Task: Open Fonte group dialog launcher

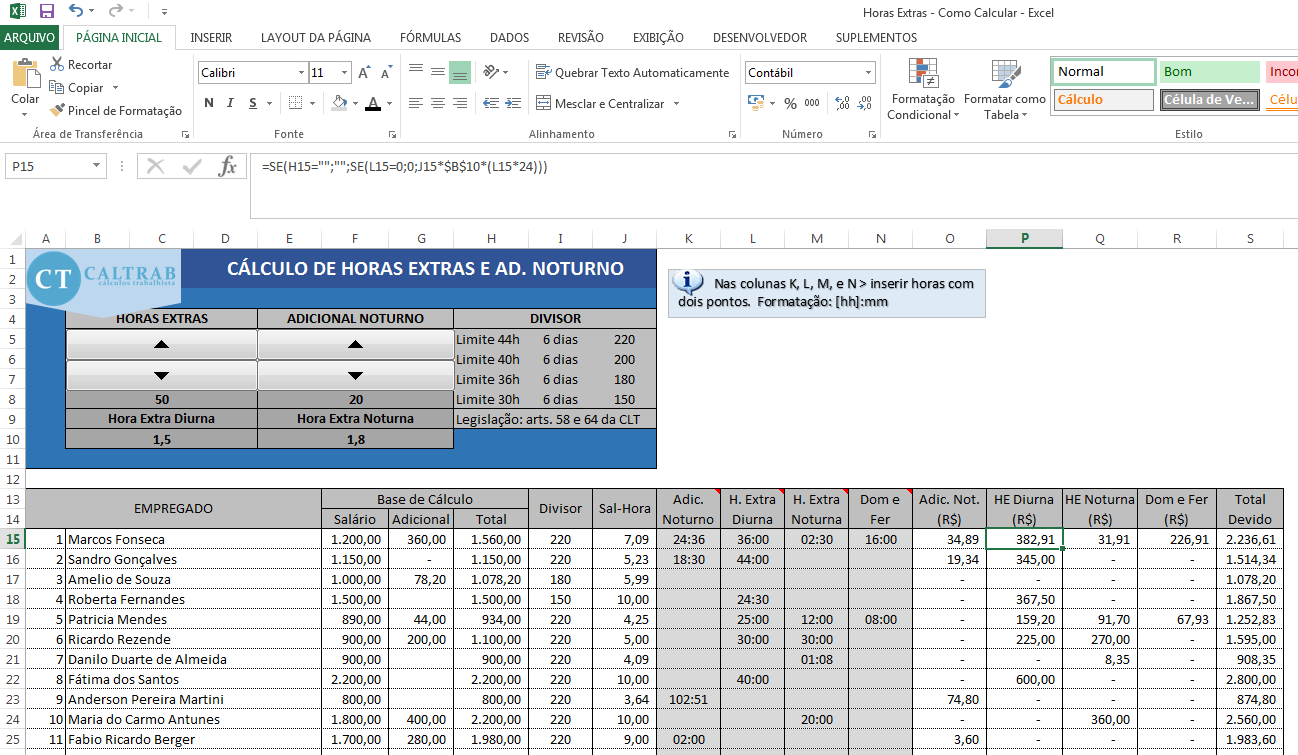Action: (x=392, y=134)
